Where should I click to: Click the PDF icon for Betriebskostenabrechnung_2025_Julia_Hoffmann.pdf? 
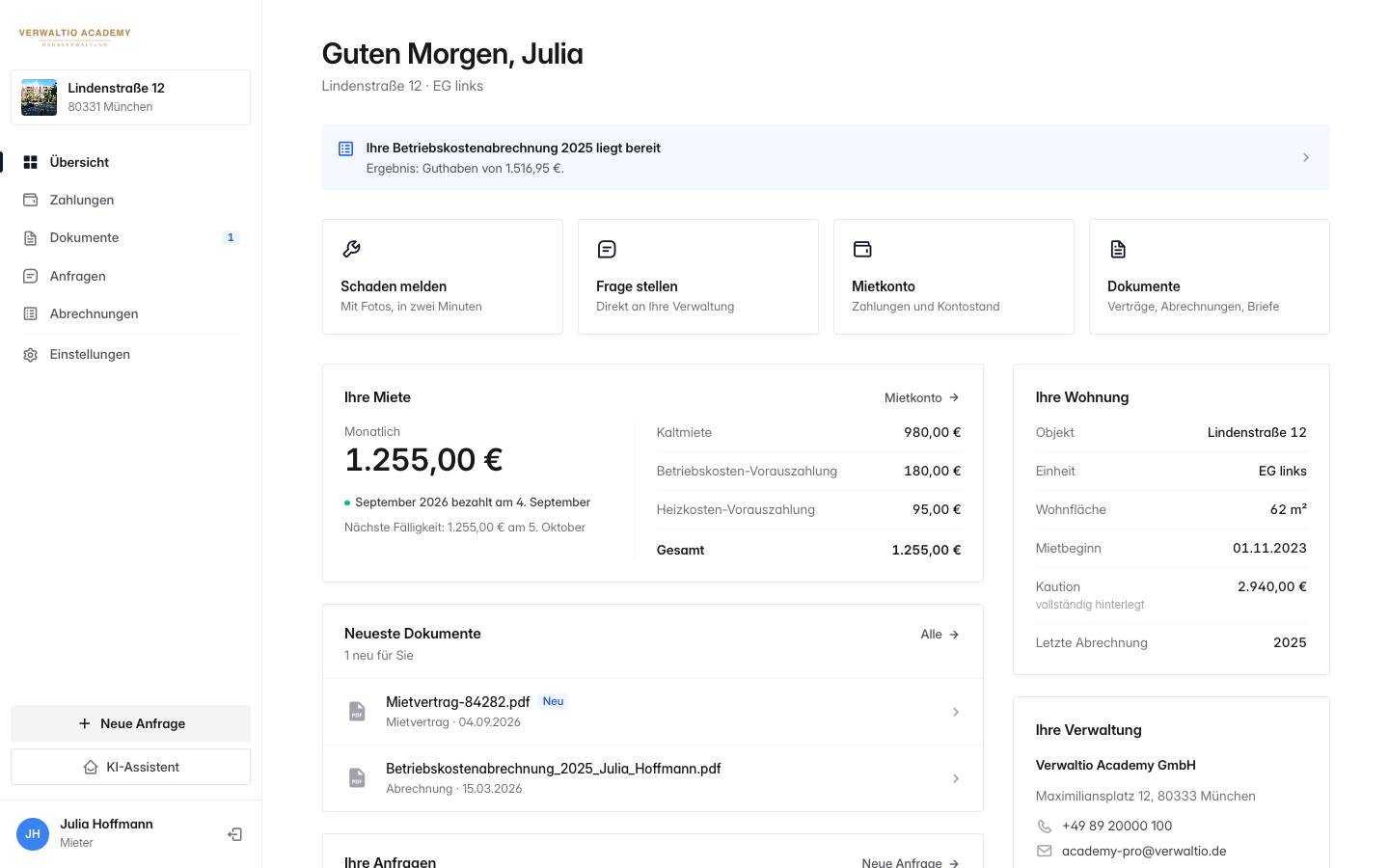click(x=357, y=778)
